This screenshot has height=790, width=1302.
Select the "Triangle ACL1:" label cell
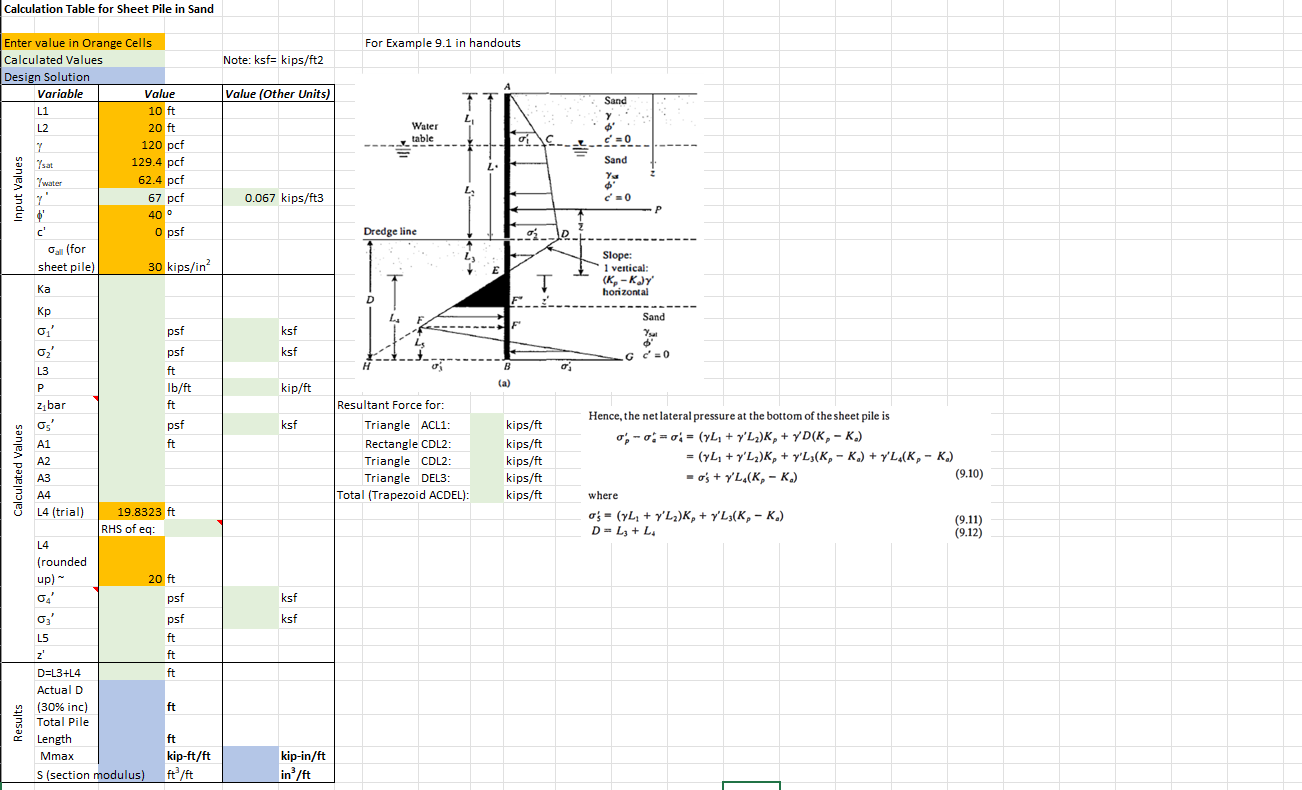[408, 425]
